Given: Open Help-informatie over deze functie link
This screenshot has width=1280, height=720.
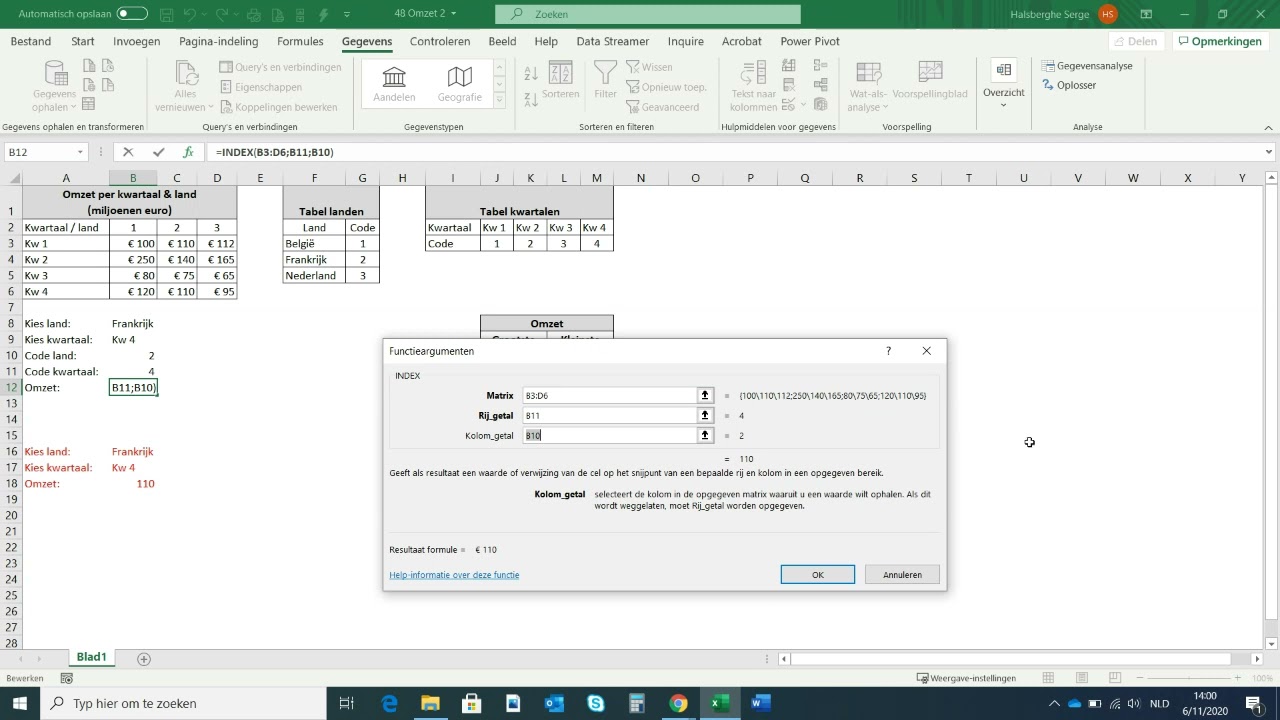Looking at the screenshot, I should pyautogui.click(x=454, y=575).
